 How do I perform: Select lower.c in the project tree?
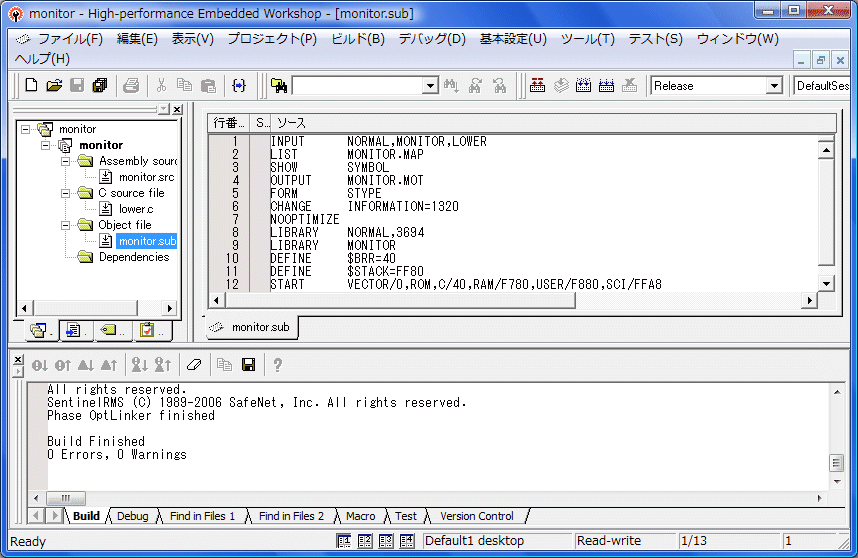[x=136, y=209]
